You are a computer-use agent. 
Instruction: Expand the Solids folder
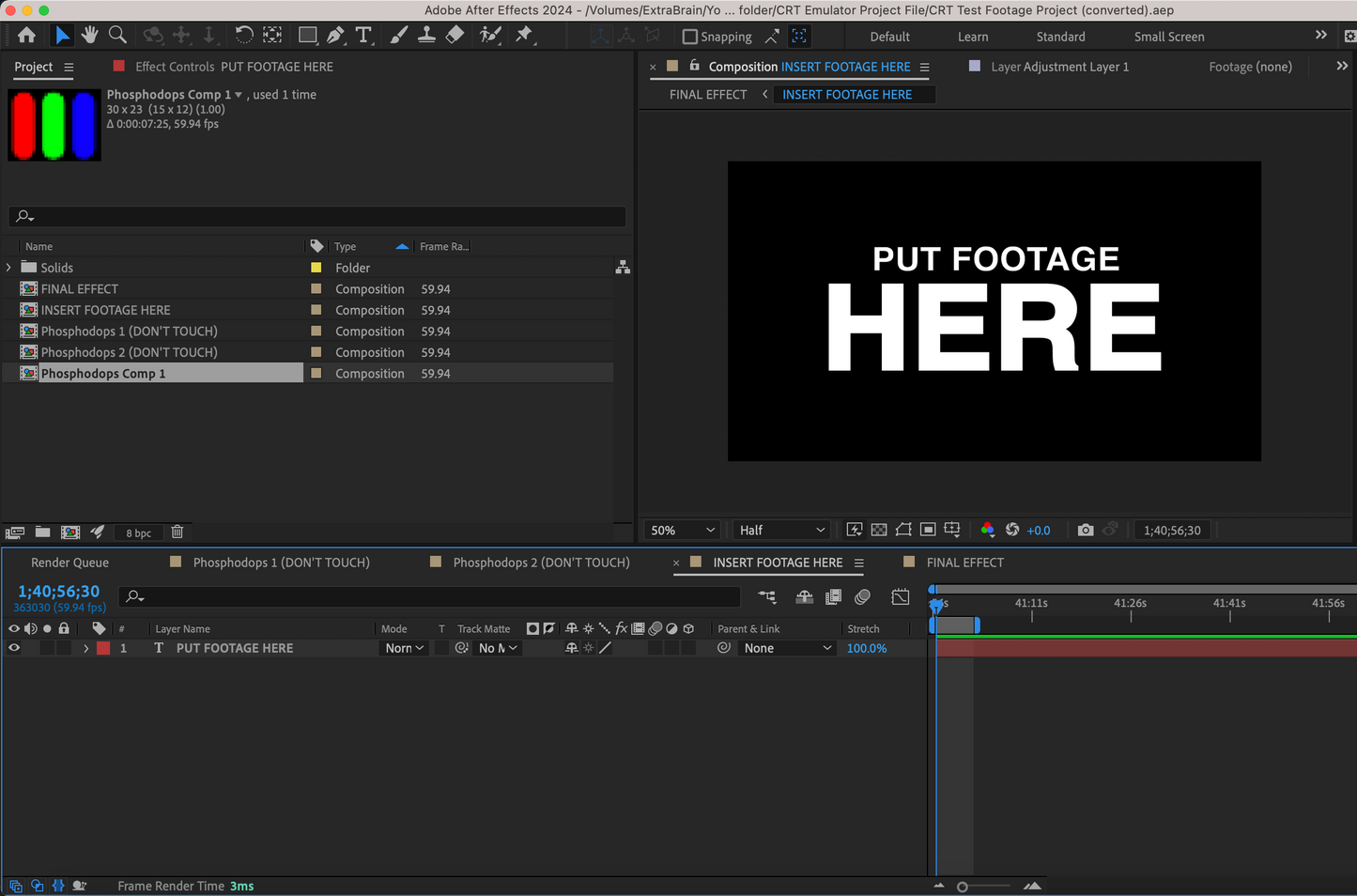(x=9, y=268)
